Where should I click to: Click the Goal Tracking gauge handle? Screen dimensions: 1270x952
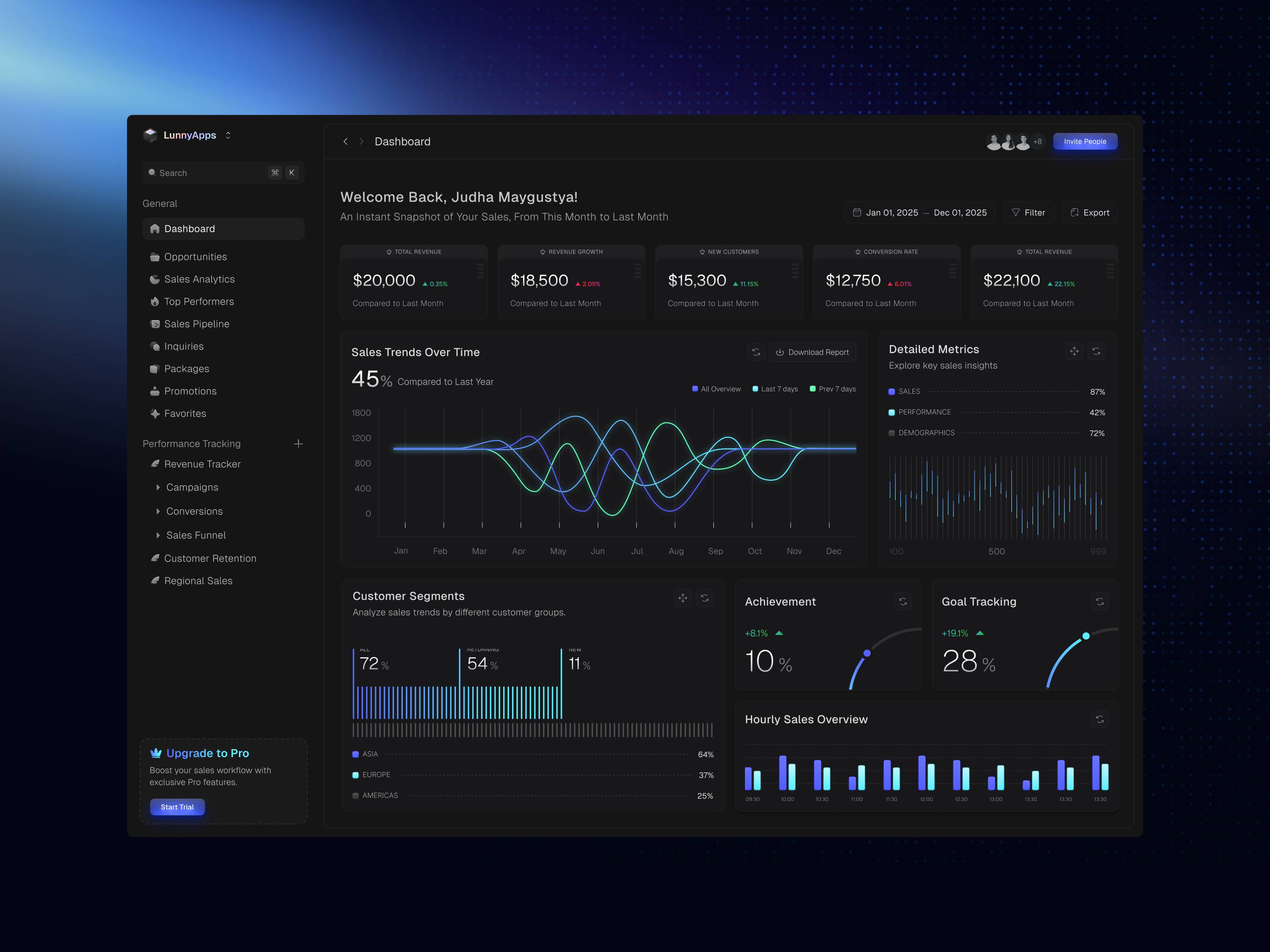click(1086, 636)
